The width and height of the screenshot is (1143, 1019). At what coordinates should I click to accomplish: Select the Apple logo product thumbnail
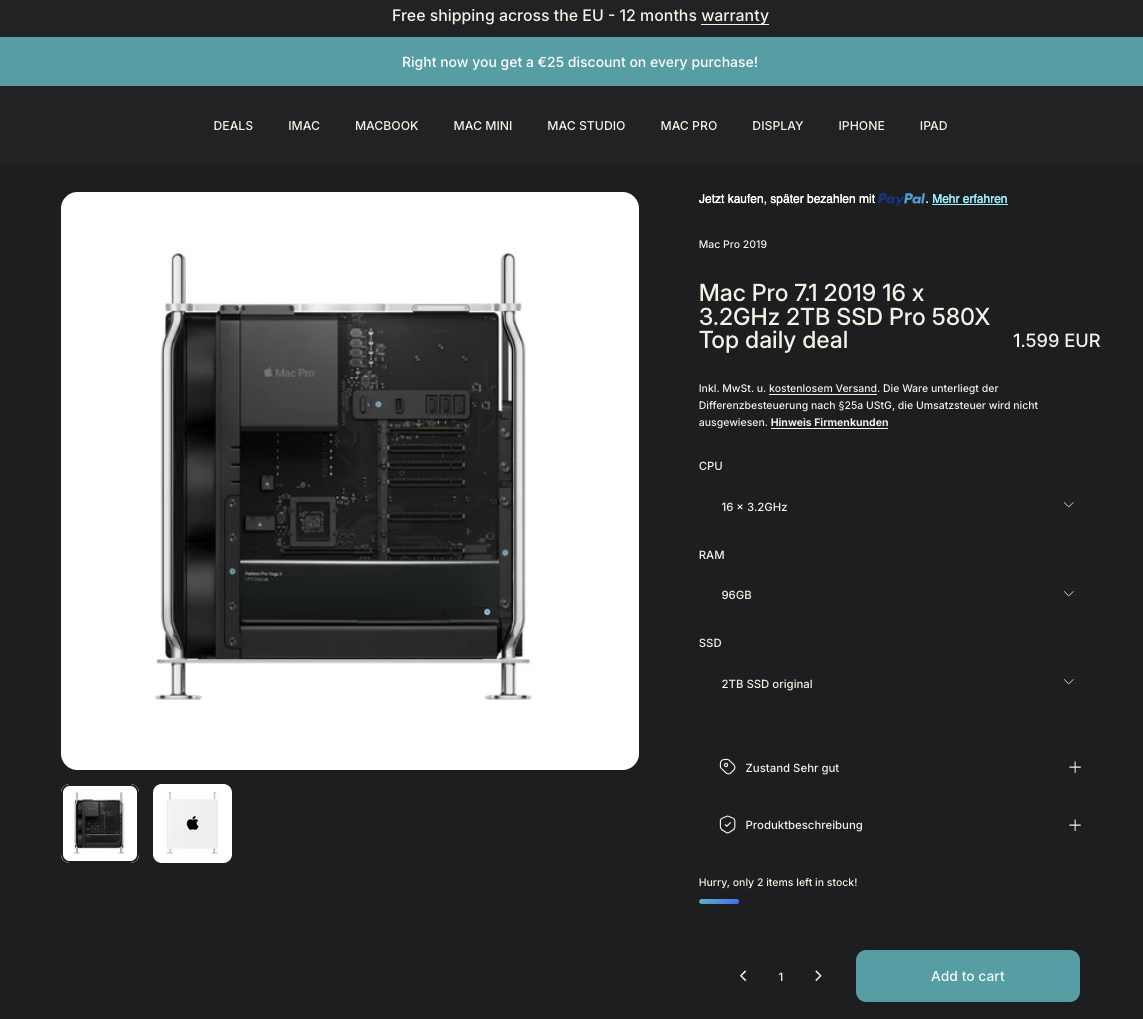click(192, 823)
